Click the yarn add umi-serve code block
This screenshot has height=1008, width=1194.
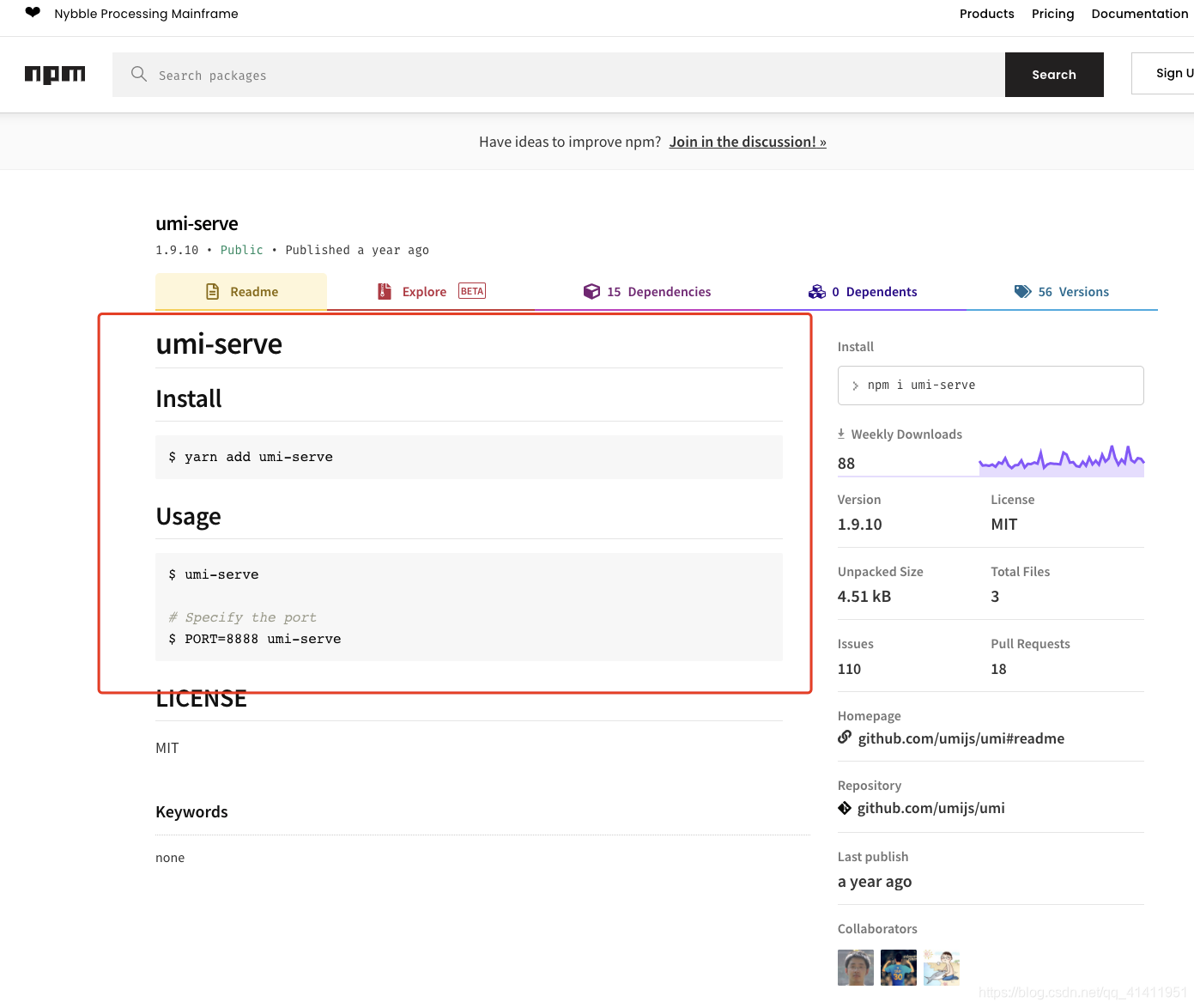click(x=469, y=457)
